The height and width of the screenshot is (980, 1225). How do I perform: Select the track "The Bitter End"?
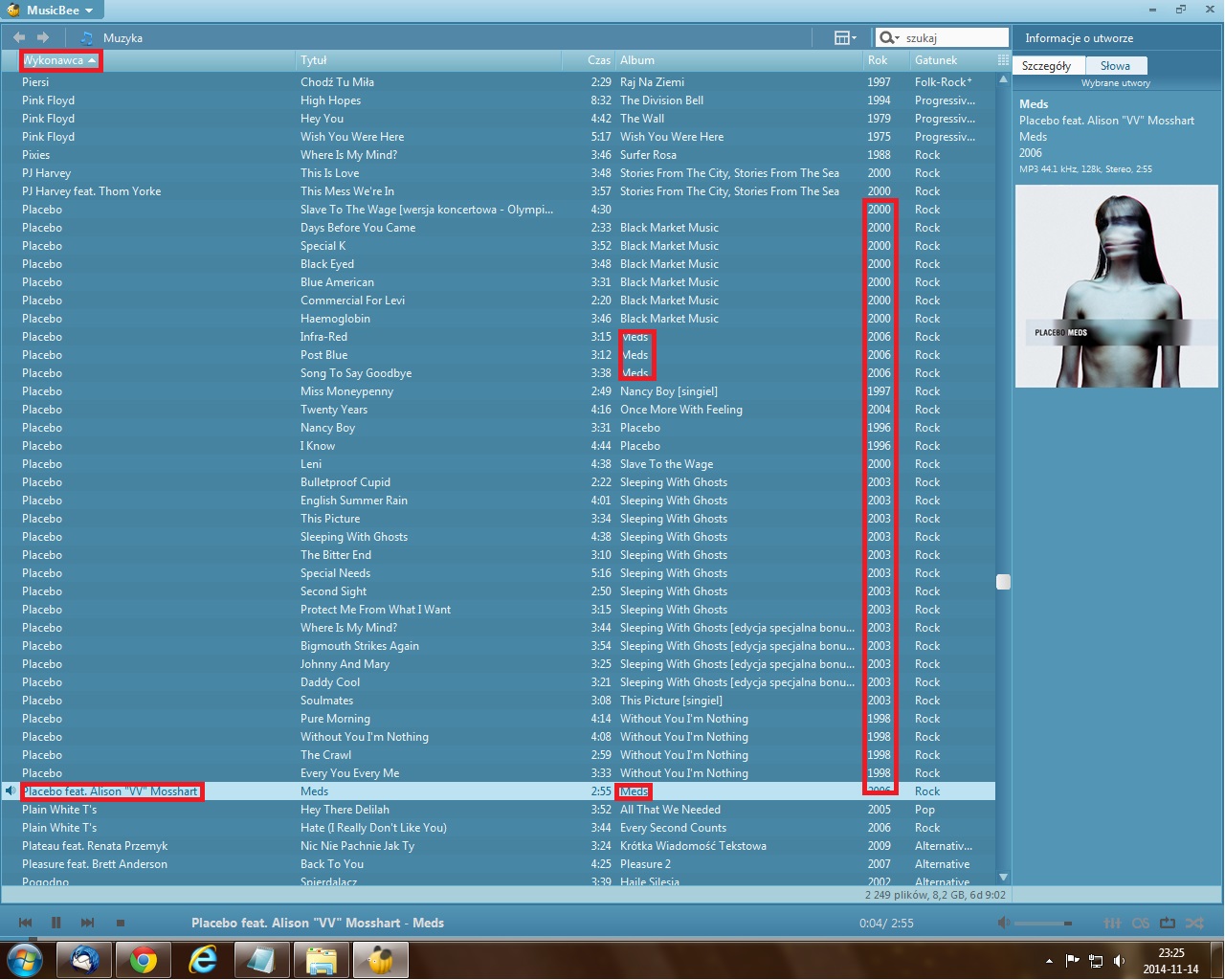coord(336,555)
